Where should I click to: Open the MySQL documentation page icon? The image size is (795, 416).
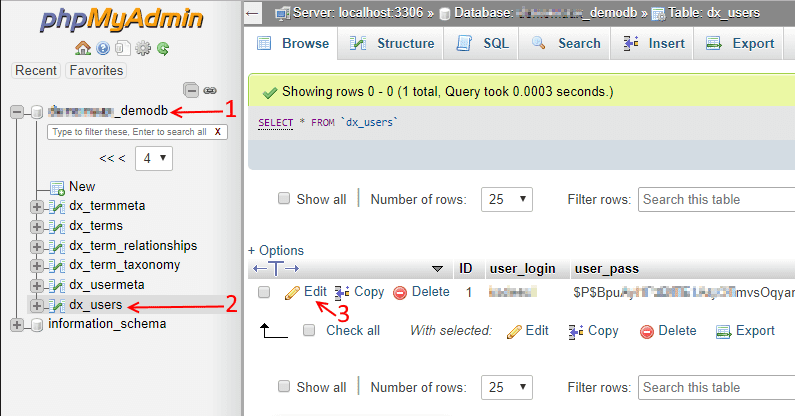pyautogui.click(x=122, y=48)
